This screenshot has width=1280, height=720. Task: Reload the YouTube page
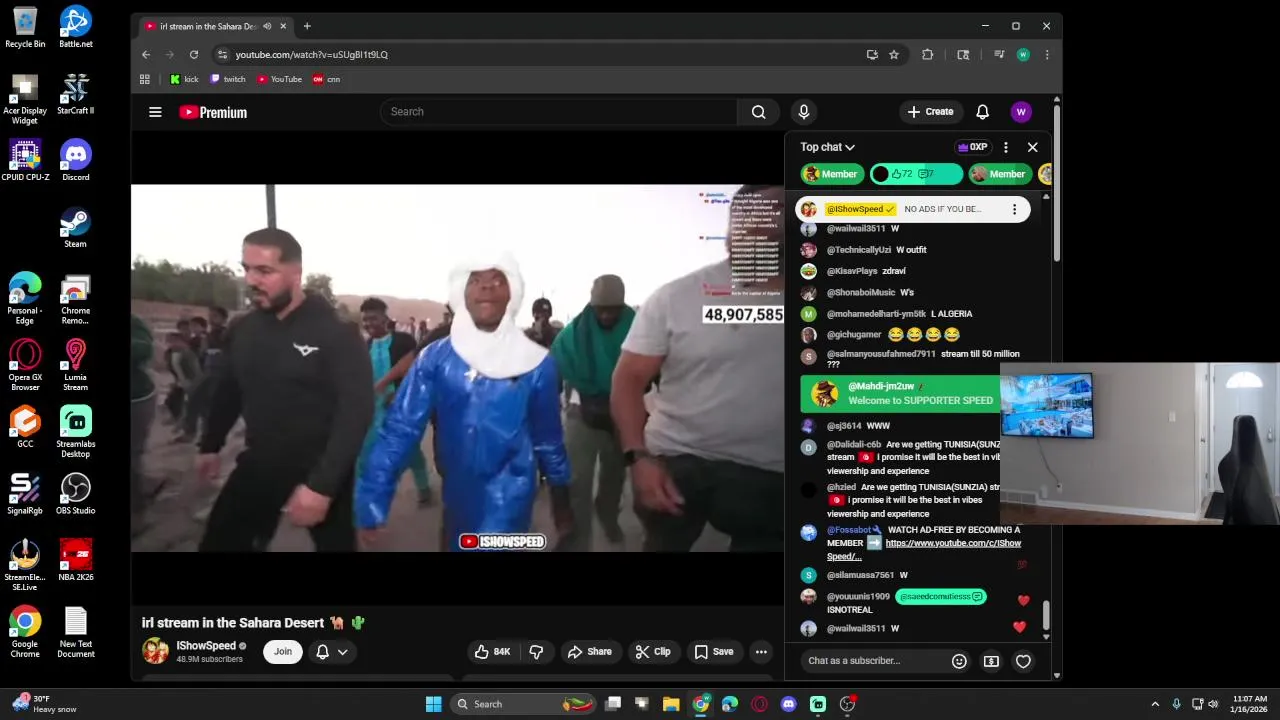point(194,55)
